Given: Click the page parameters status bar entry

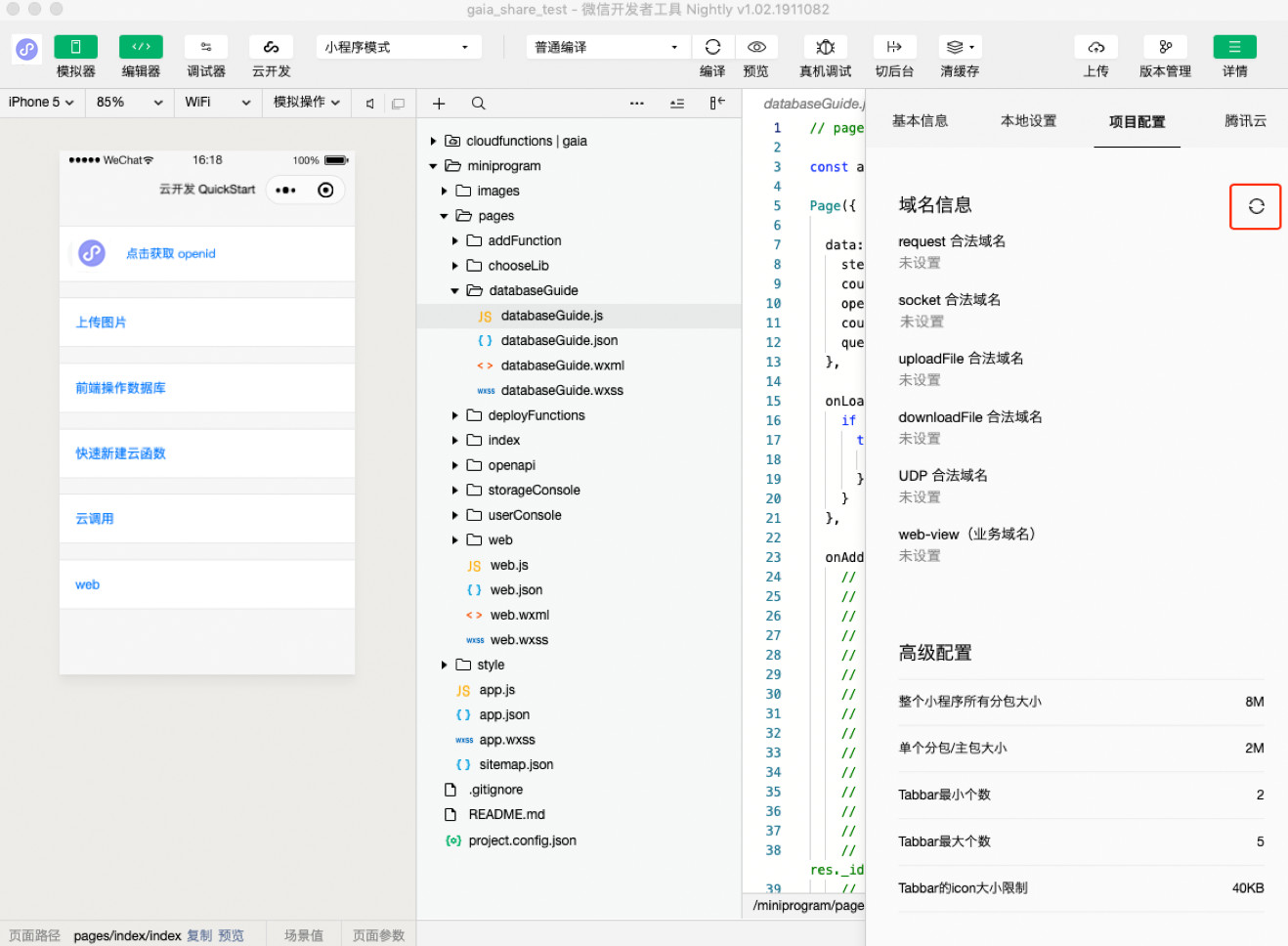Looking at the screenshot, I should pos(378,935).
